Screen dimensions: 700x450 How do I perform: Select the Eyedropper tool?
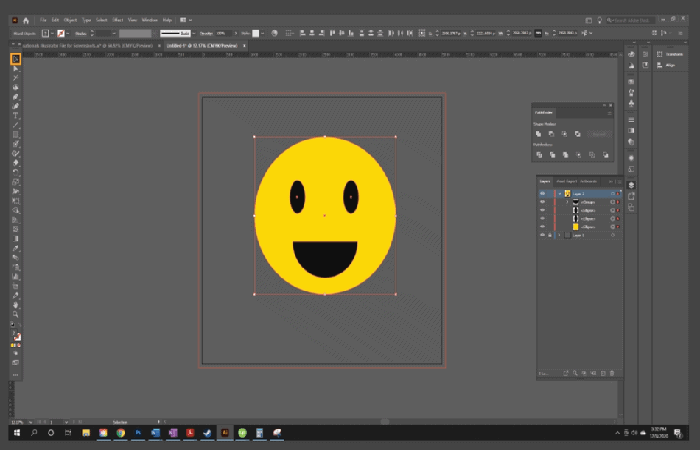(16, 248)
